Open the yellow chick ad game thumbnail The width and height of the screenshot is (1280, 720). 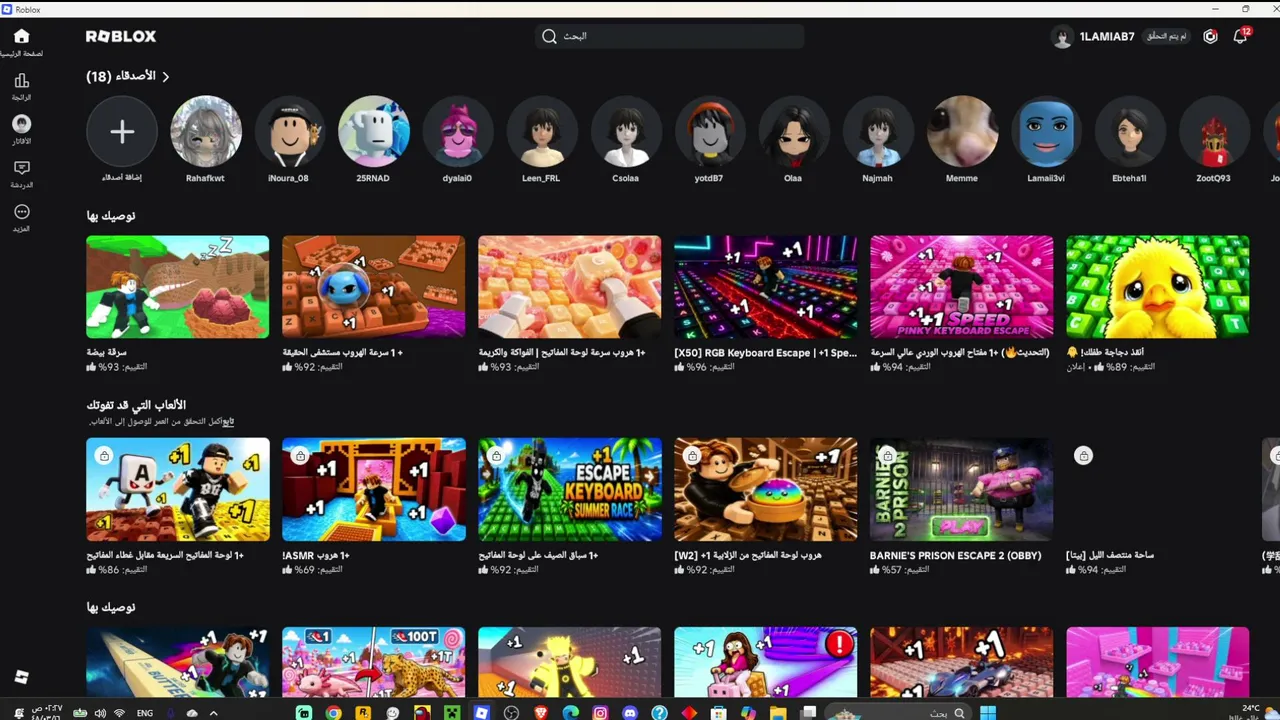pos(1158,287)
